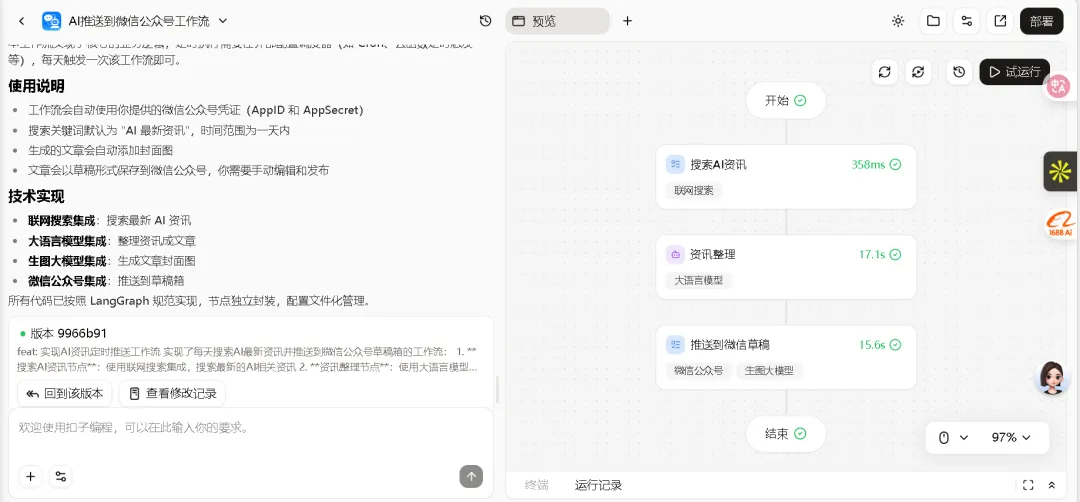Click the 358ms run time value
The image size is (1080, 502).
[x=868, y=165]
